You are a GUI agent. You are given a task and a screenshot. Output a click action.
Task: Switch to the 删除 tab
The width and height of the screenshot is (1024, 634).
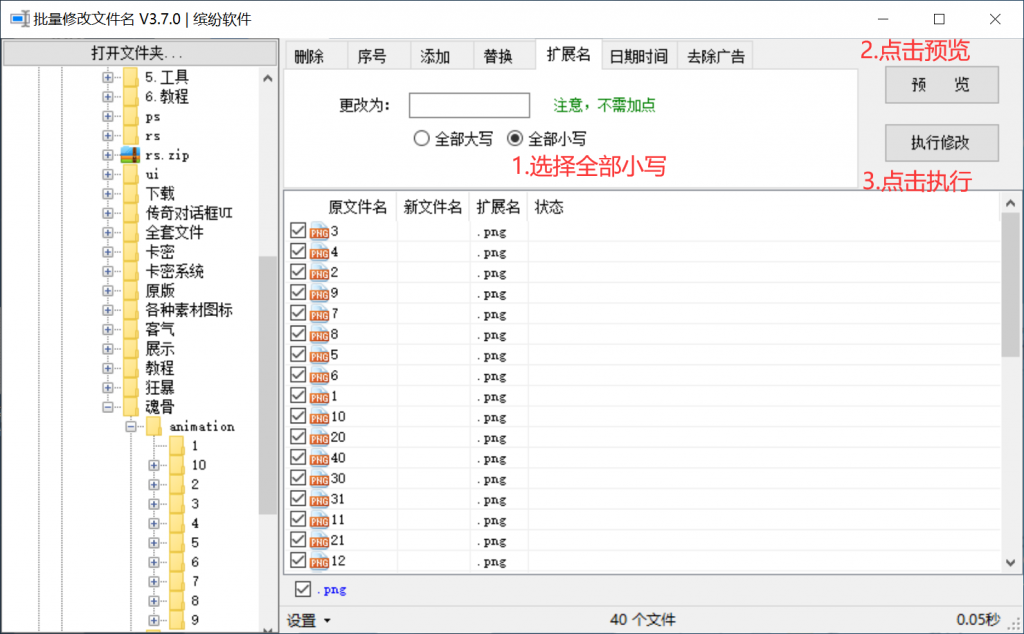(316, 56)
